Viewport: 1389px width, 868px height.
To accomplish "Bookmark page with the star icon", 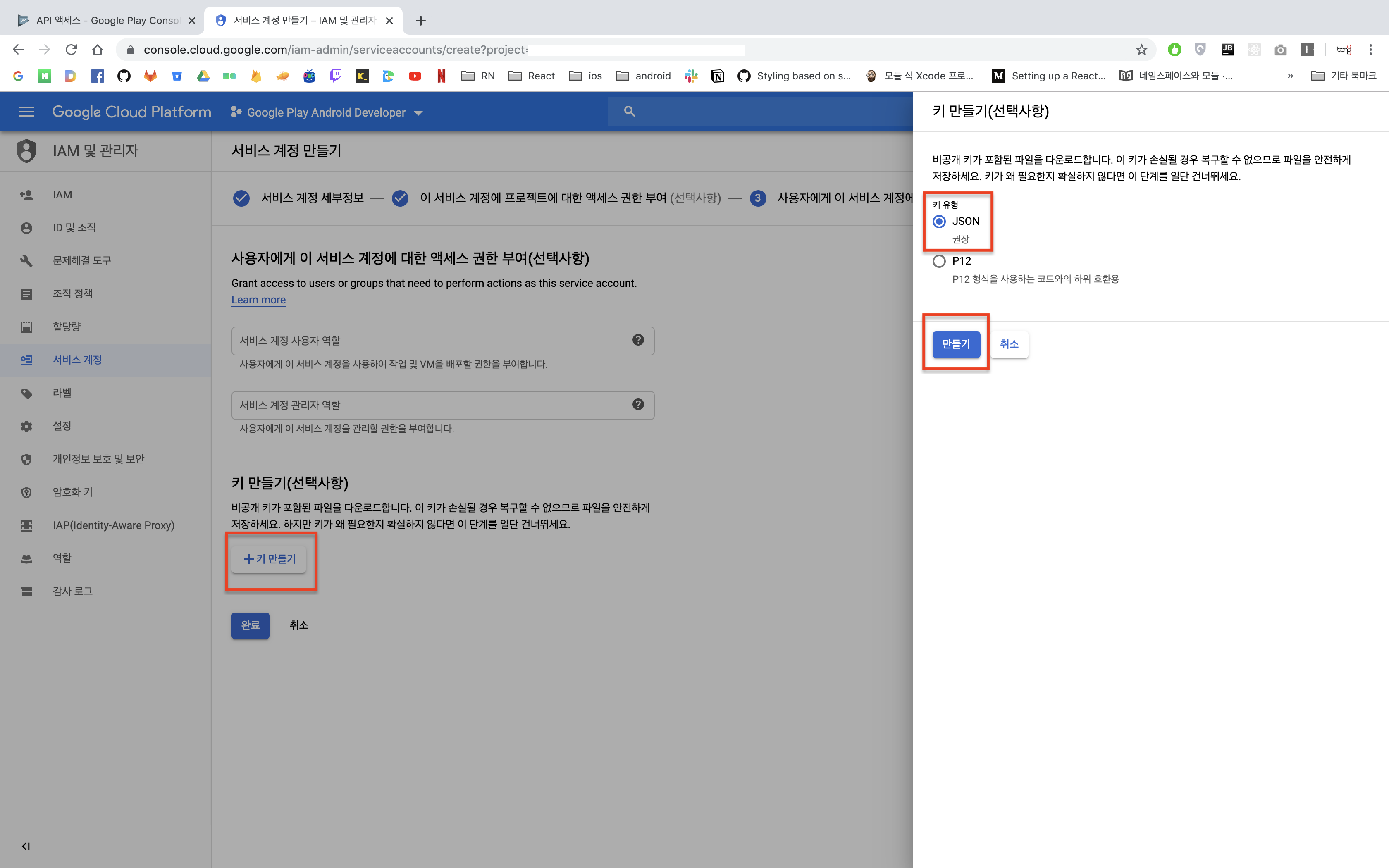I will [x=1141, y=50].
